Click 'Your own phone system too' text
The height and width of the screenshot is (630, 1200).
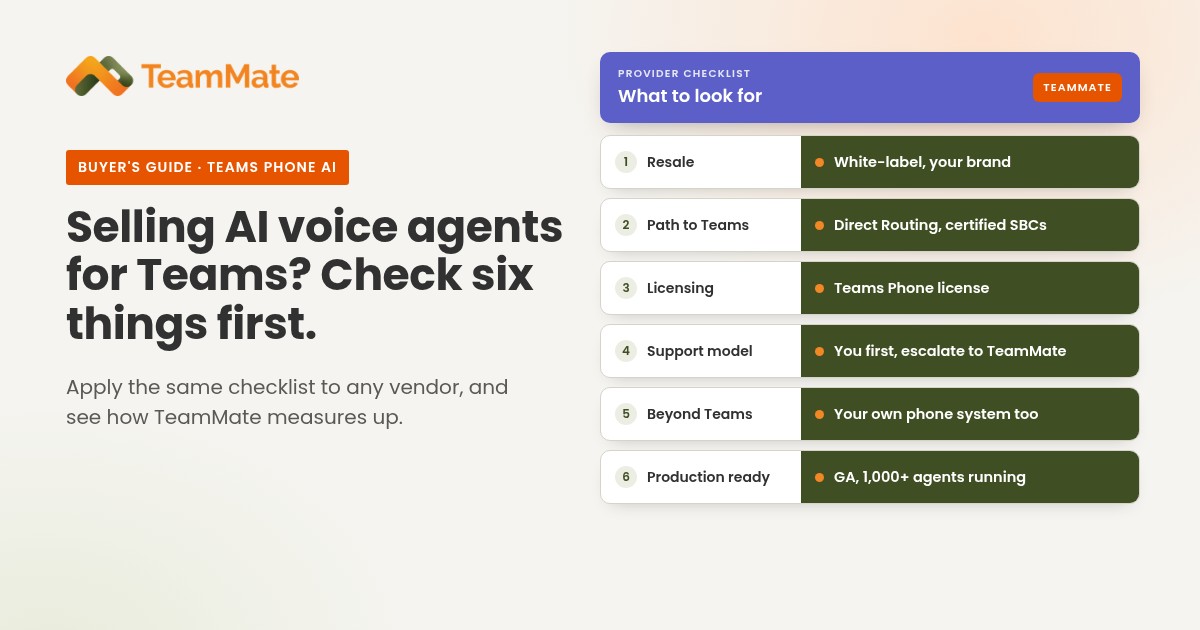pos(936,414)
